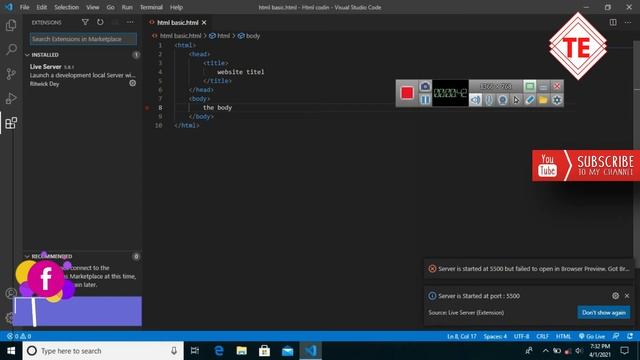Open recorder settings gear

tap(557, 100)
